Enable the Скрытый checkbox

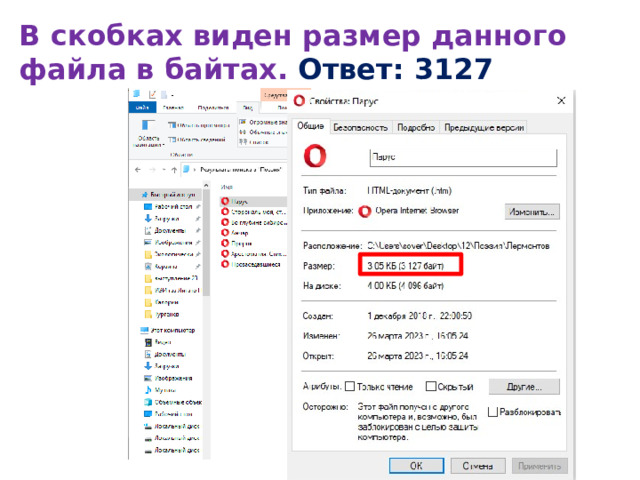[x=431, y=386]
